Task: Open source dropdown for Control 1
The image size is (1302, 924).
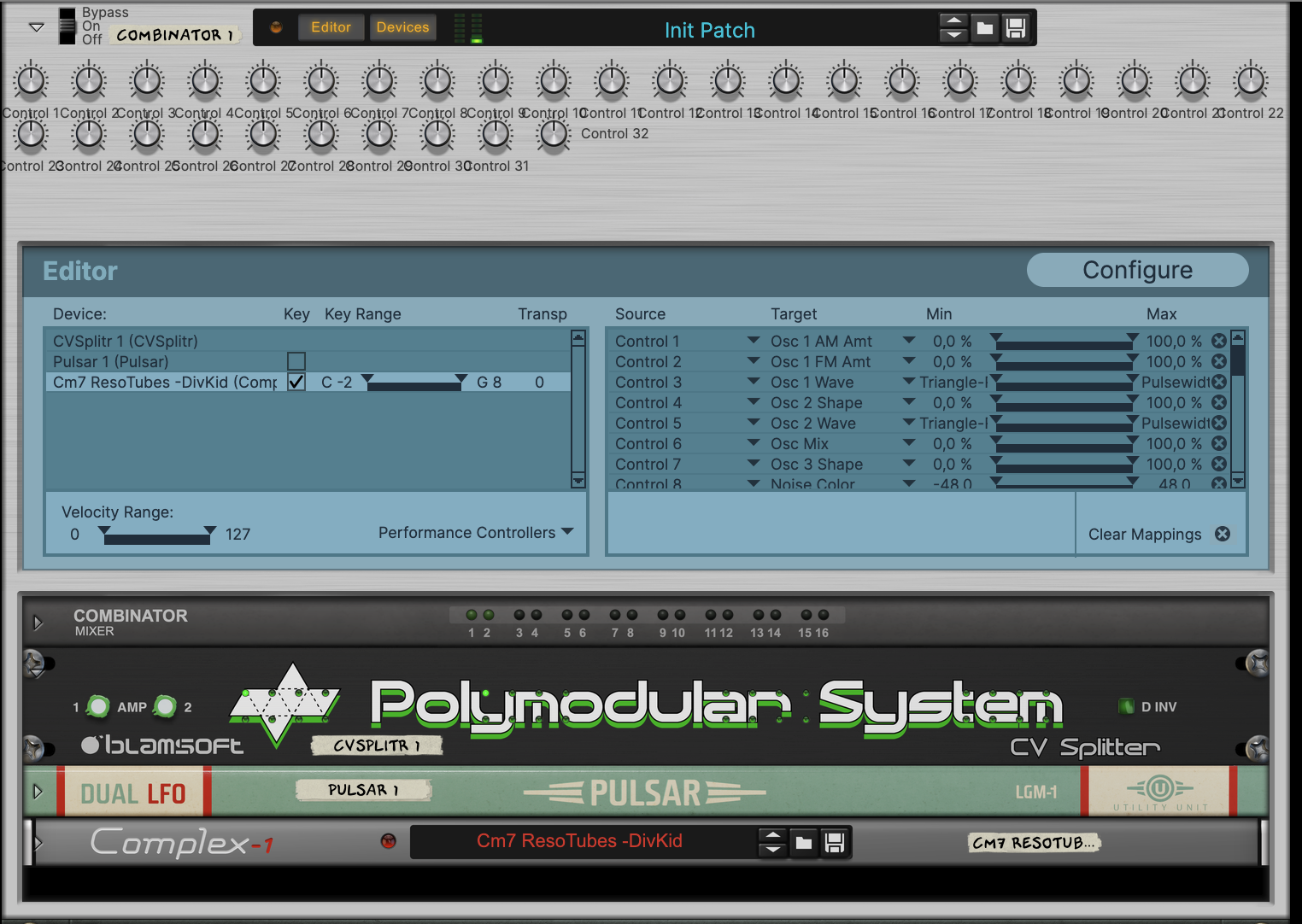Action: (754, 340)
